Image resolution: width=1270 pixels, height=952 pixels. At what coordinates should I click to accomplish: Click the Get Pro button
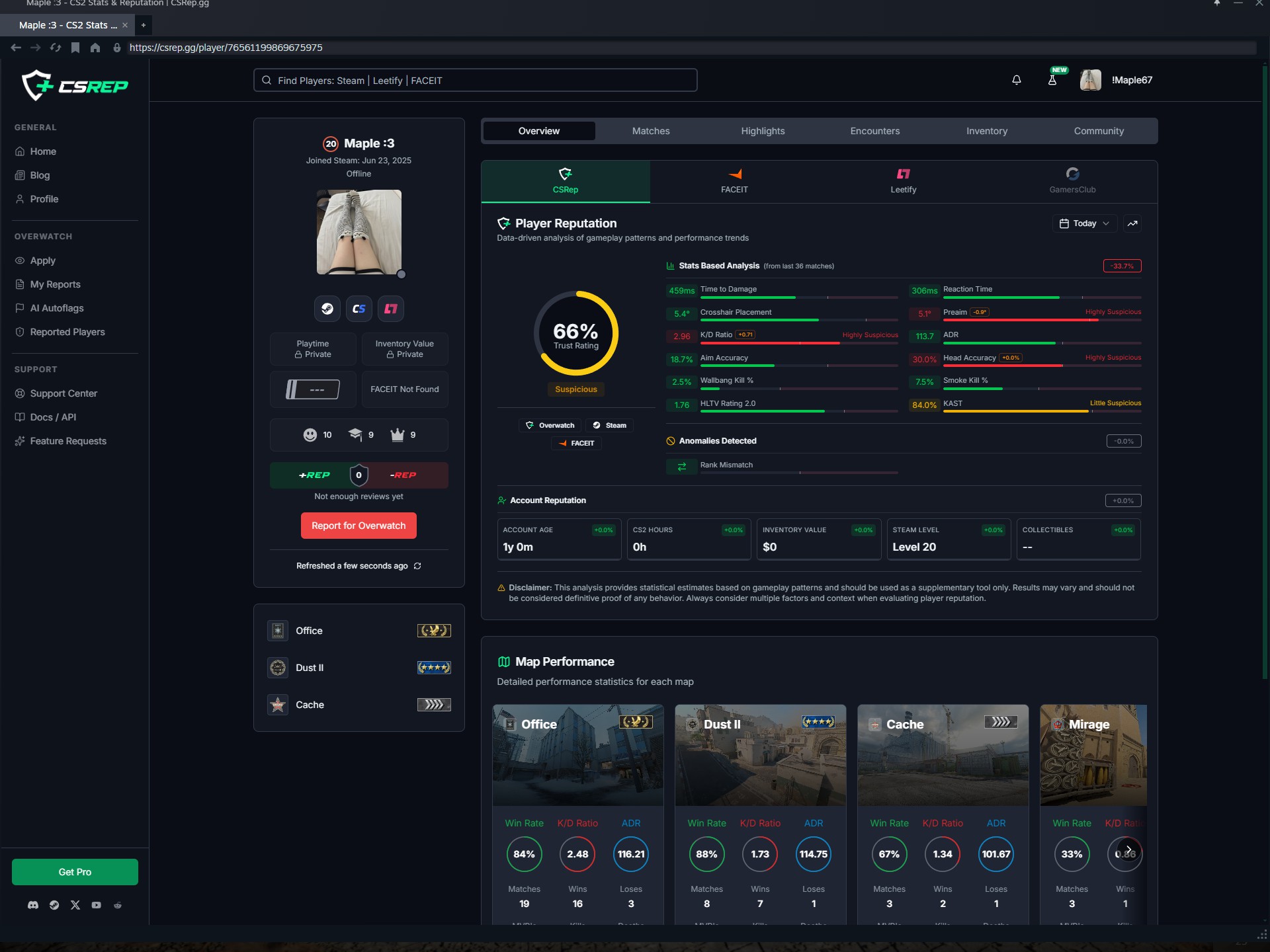[75, 872]
